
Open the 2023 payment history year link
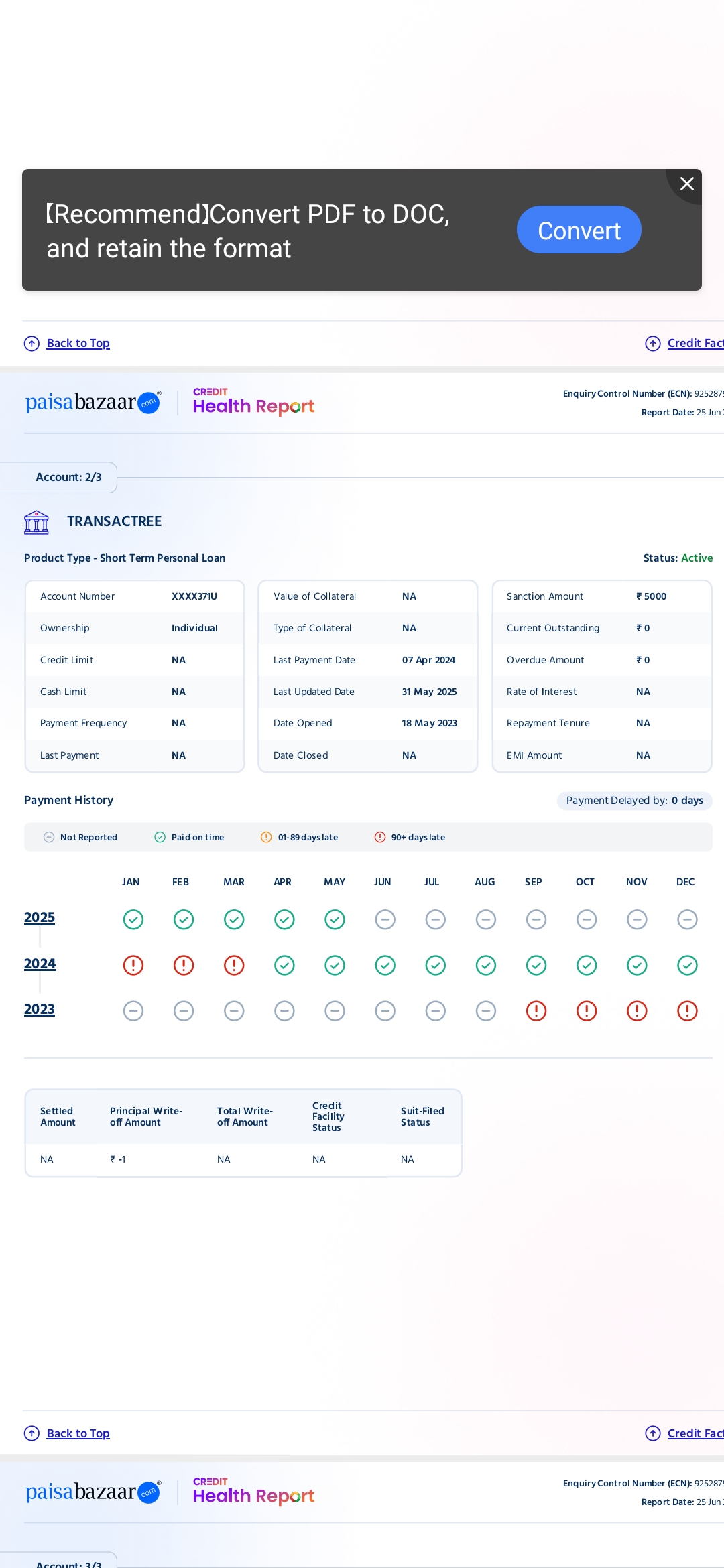pyautogui.click(x=40, y=1009)
